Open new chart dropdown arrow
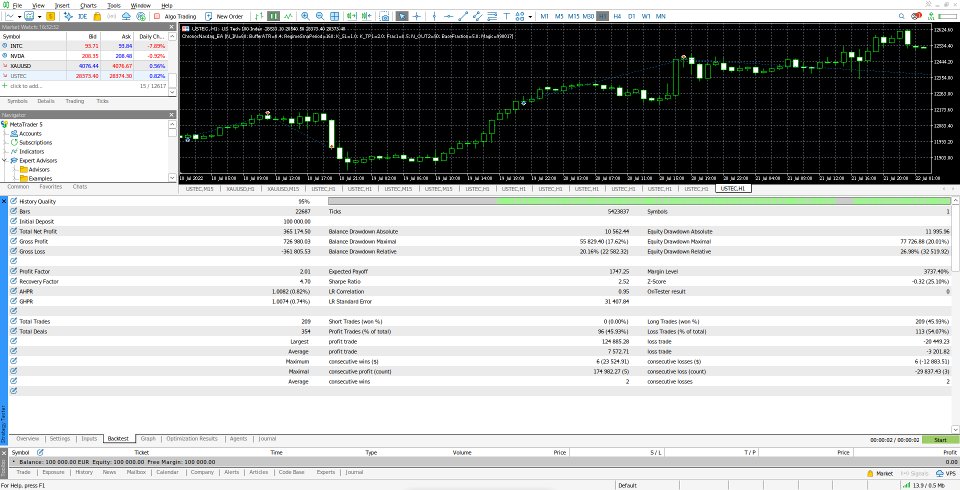This screenshot has height=490, width=960. (20, 17)
